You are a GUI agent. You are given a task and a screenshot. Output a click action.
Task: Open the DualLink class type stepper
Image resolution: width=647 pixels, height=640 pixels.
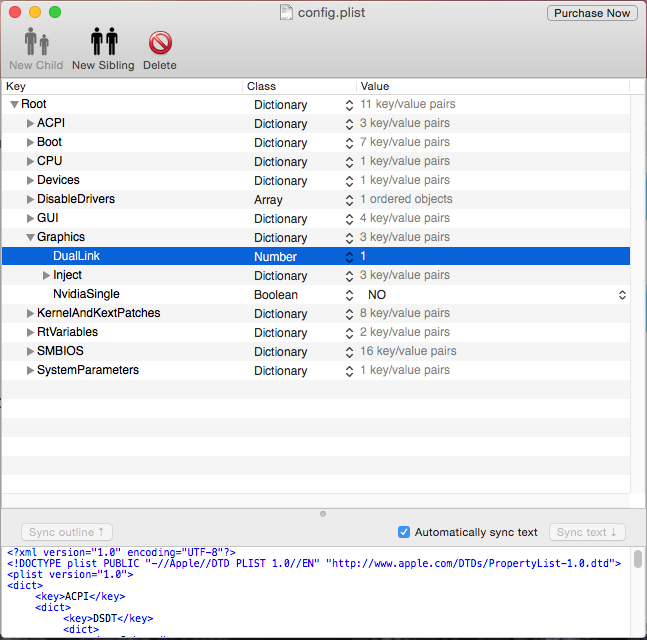[x=349, y=257]
